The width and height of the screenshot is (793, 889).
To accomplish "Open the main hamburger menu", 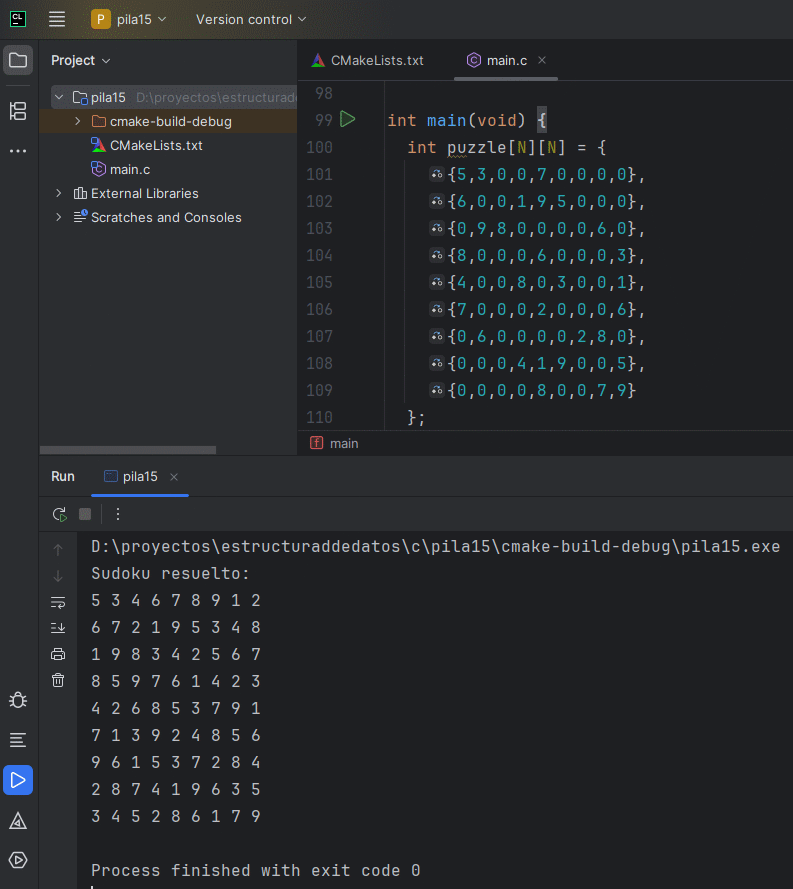I will point(57,19).
